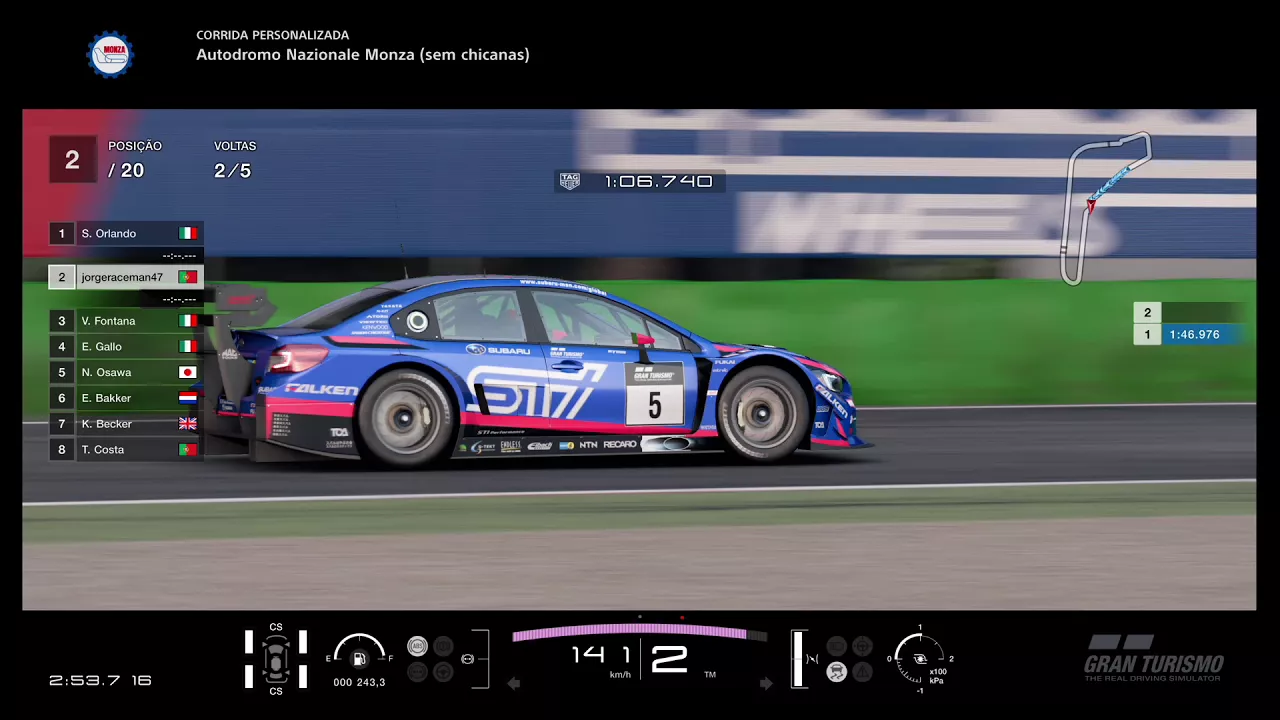Select the N. Osawa leaderboard row
Viewport: 1280px width, 720px height.
pos(126,372)
